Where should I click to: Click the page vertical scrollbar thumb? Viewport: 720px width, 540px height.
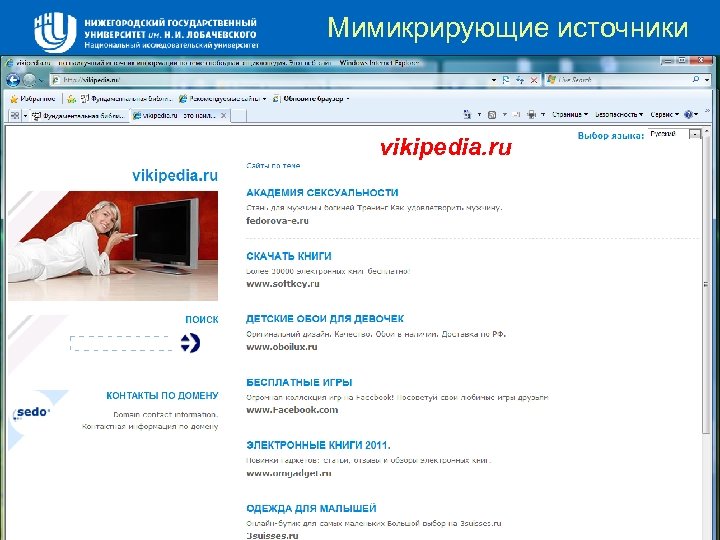coord(706,286)
